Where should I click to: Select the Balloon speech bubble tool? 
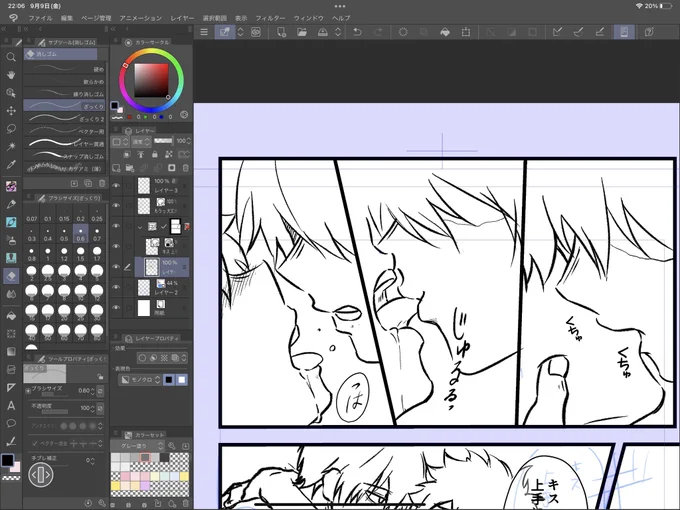point(11,423)
